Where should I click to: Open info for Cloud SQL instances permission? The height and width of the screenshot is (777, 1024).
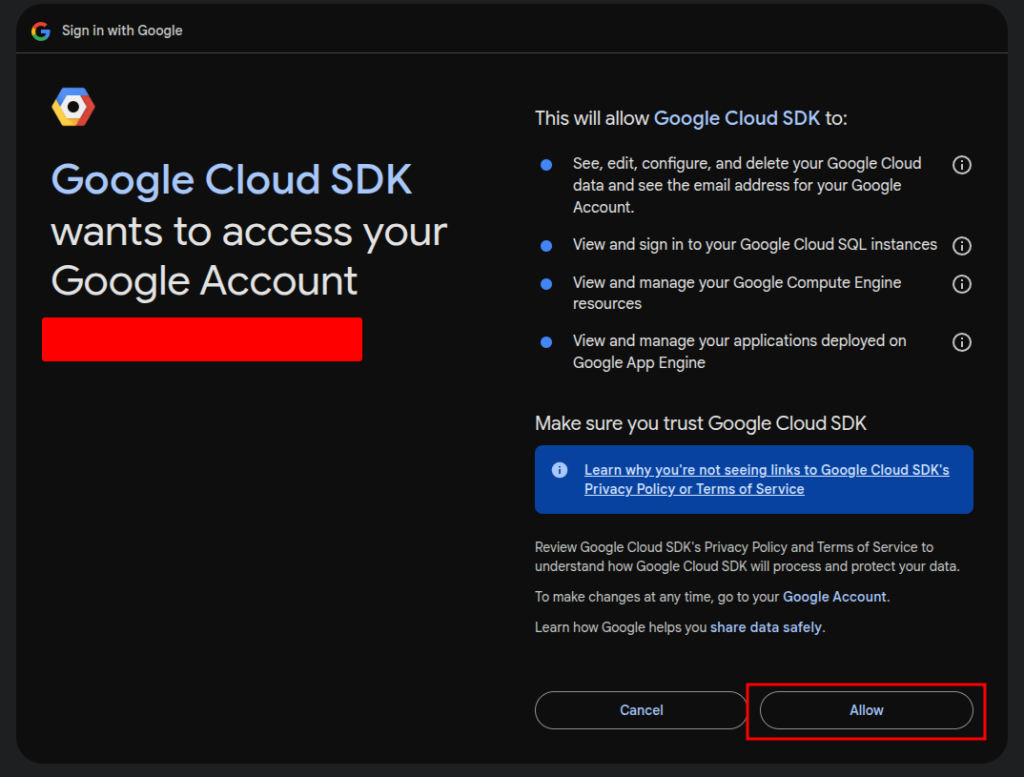[961, 246]
